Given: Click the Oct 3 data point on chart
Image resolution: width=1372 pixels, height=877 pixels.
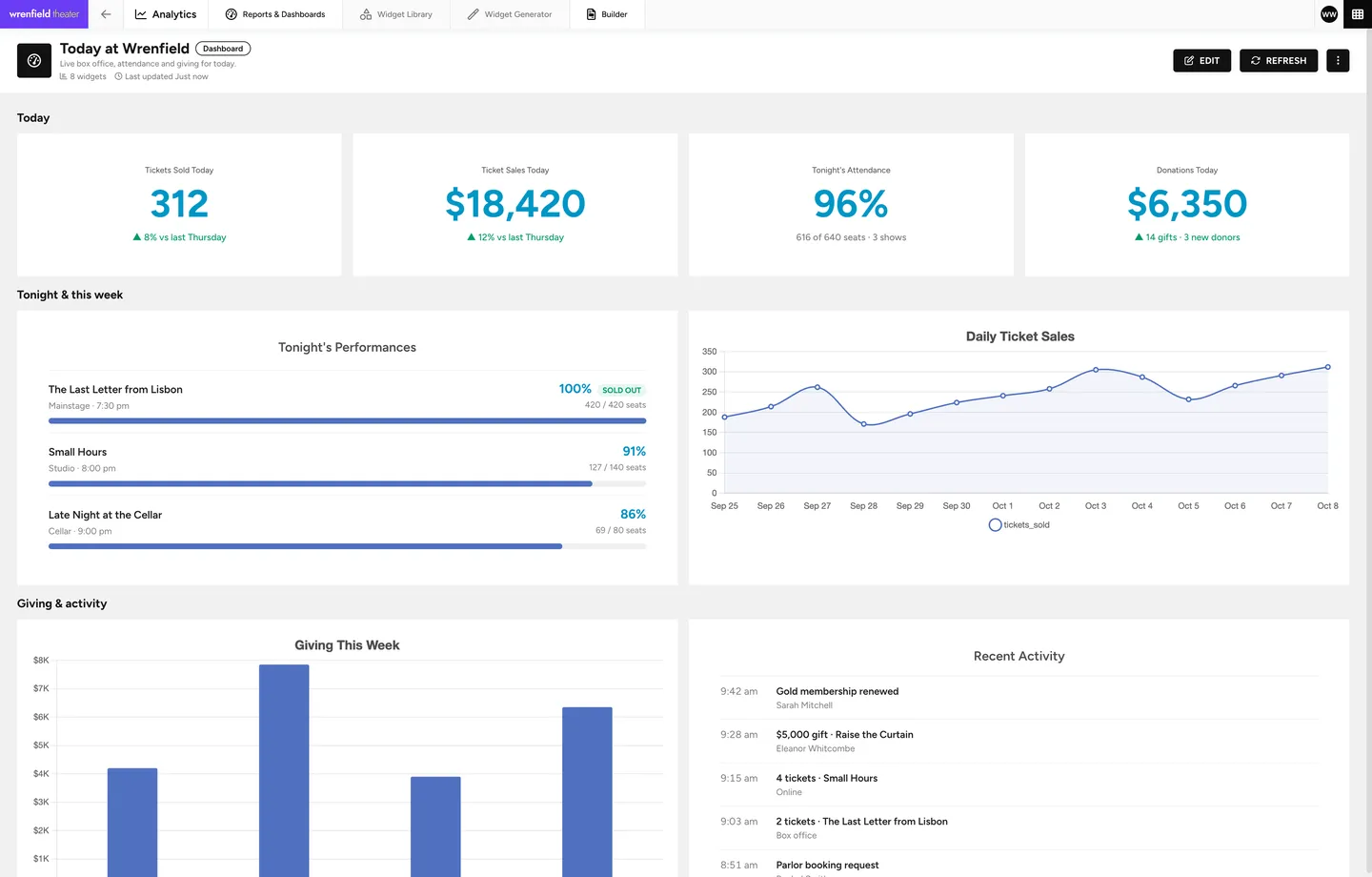Looking at the screenshot, I should (1096, 370).
